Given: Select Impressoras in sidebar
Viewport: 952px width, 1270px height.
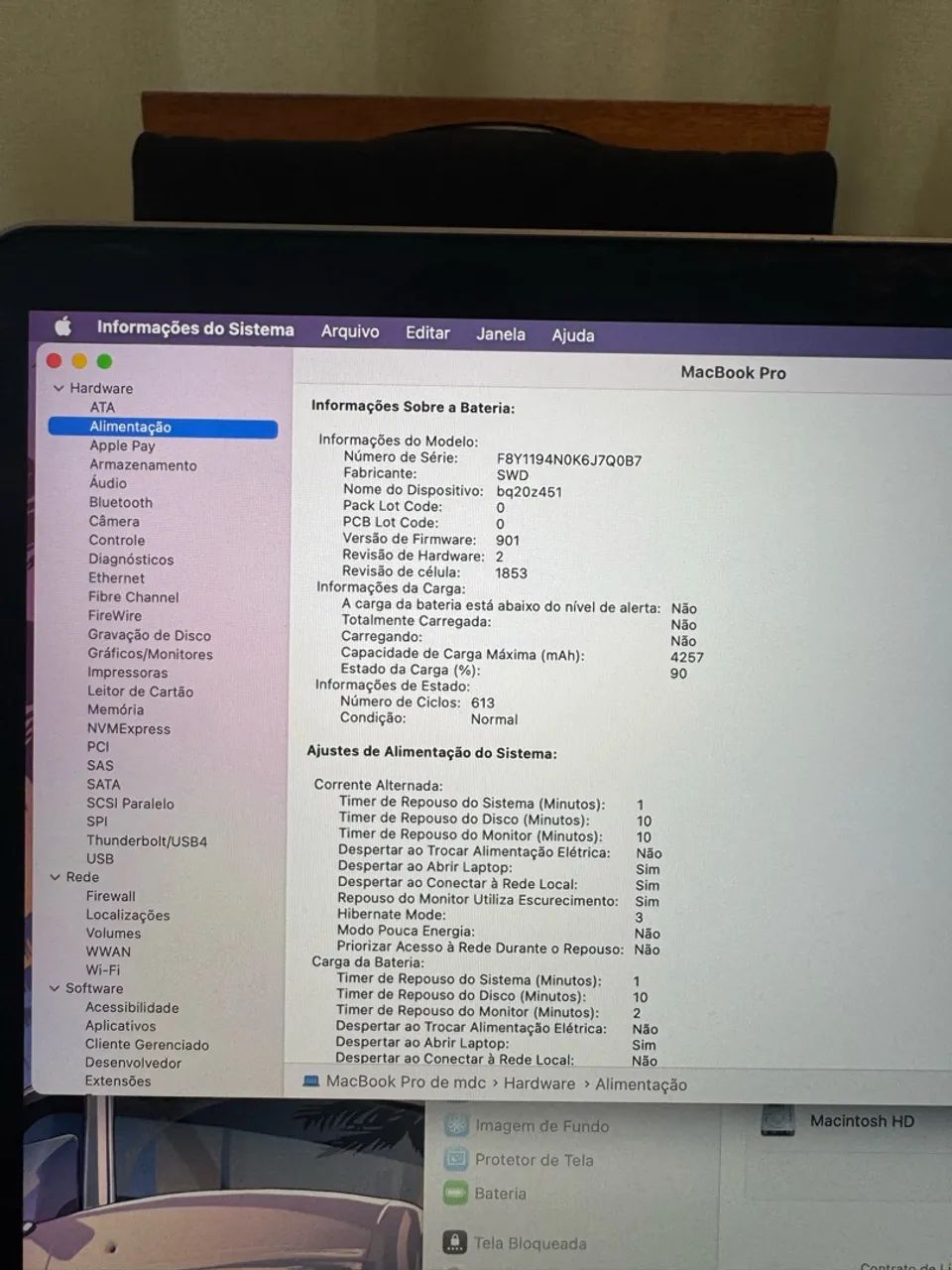Looking at the screenshot, I should click(128, 672).
